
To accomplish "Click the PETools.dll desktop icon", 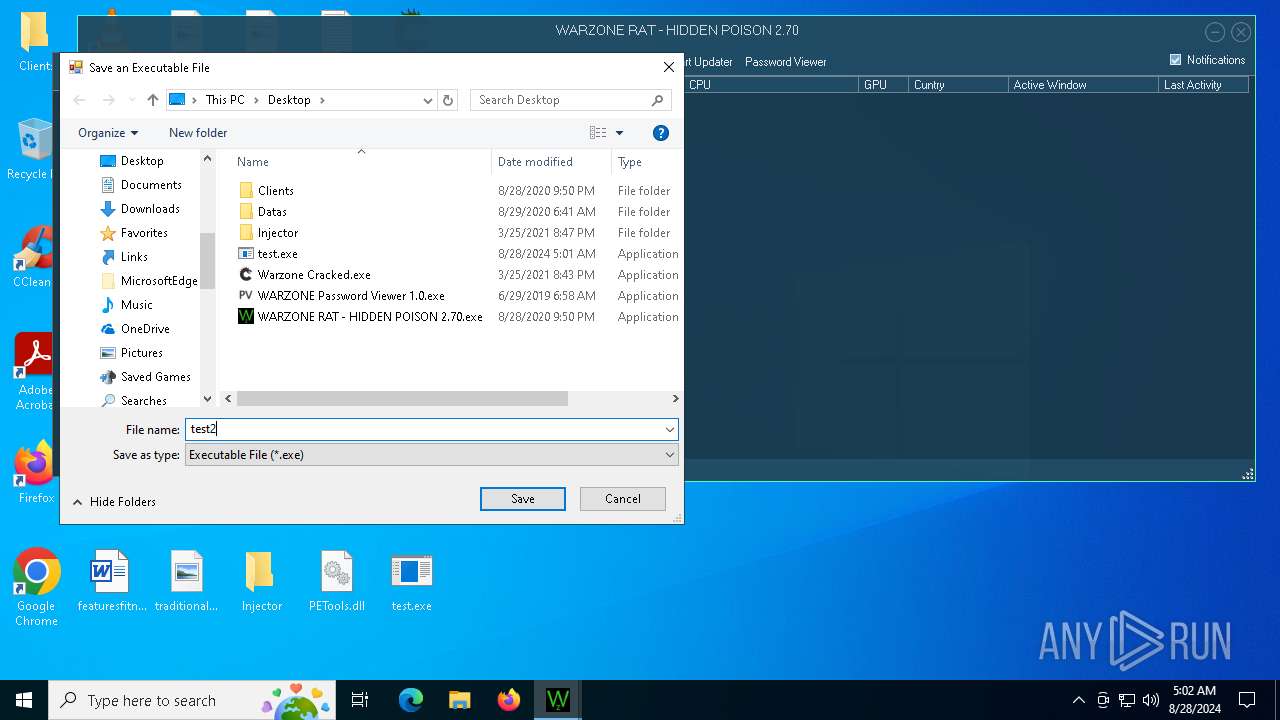I will pos(336,581).
